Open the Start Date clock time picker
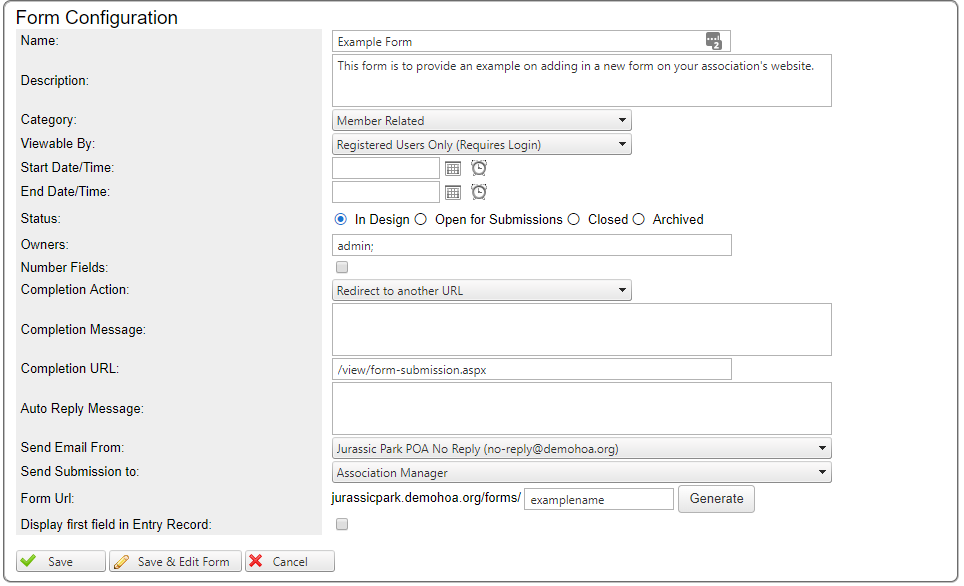The image size is (964, 586). (478, 167)
